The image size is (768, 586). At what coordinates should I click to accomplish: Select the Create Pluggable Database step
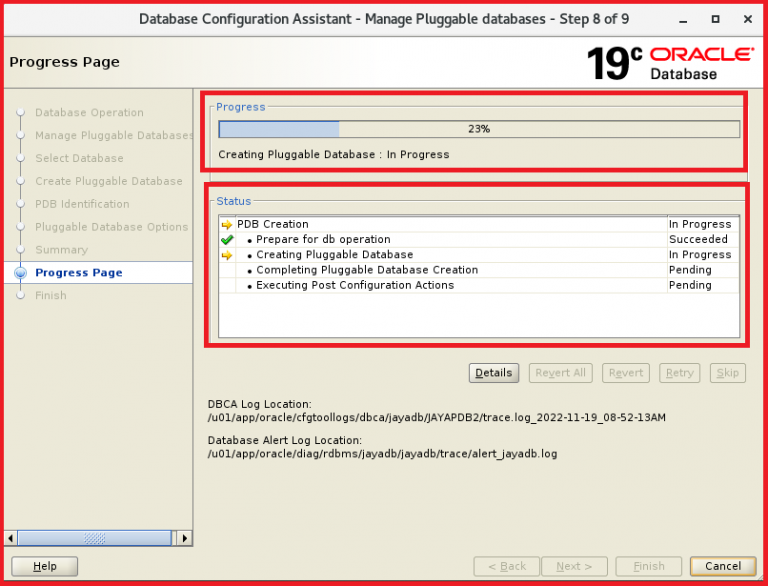(108, 181)
